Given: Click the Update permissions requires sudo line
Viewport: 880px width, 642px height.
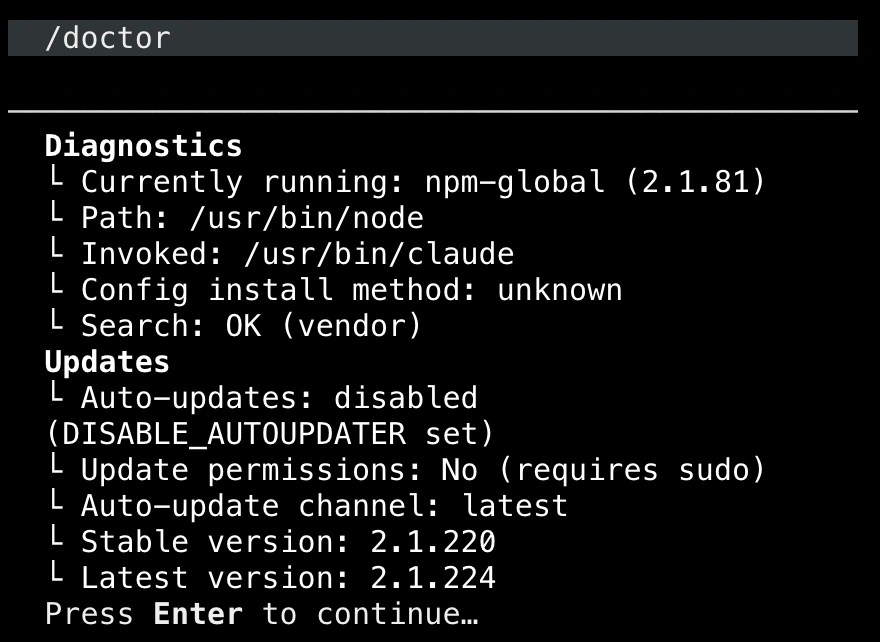Looking at the screenshot, I should coord(406,469).
